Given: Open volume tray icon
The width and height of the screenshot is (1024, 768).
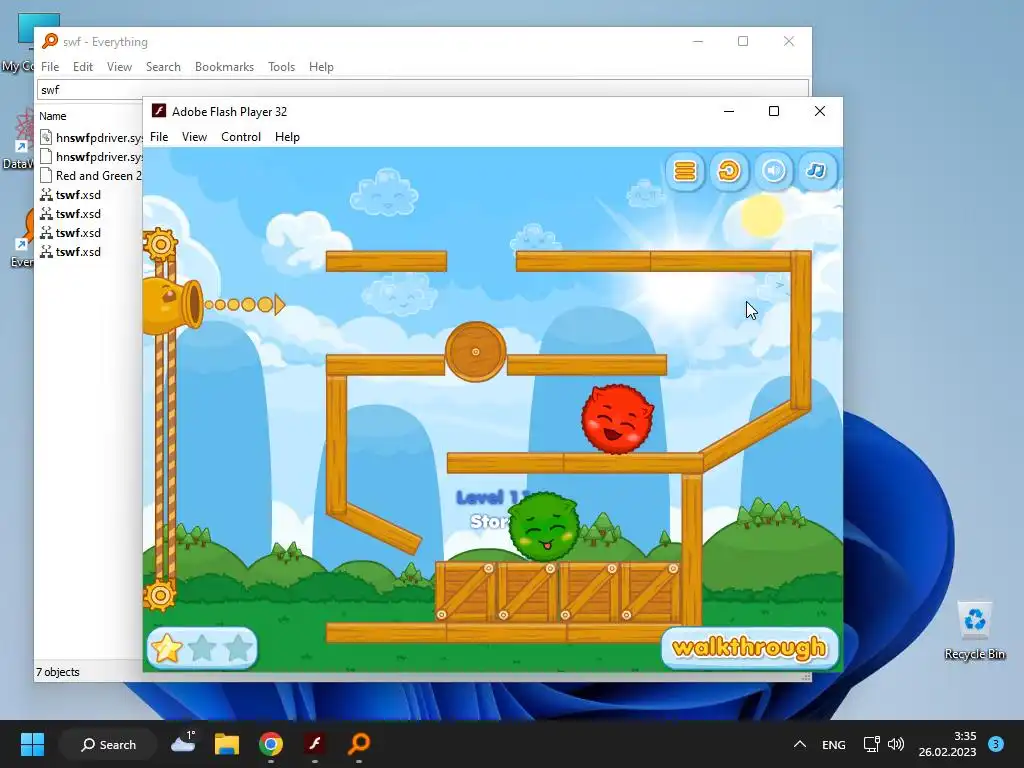Looking at the screenshot, I should [x=896, y=744].
